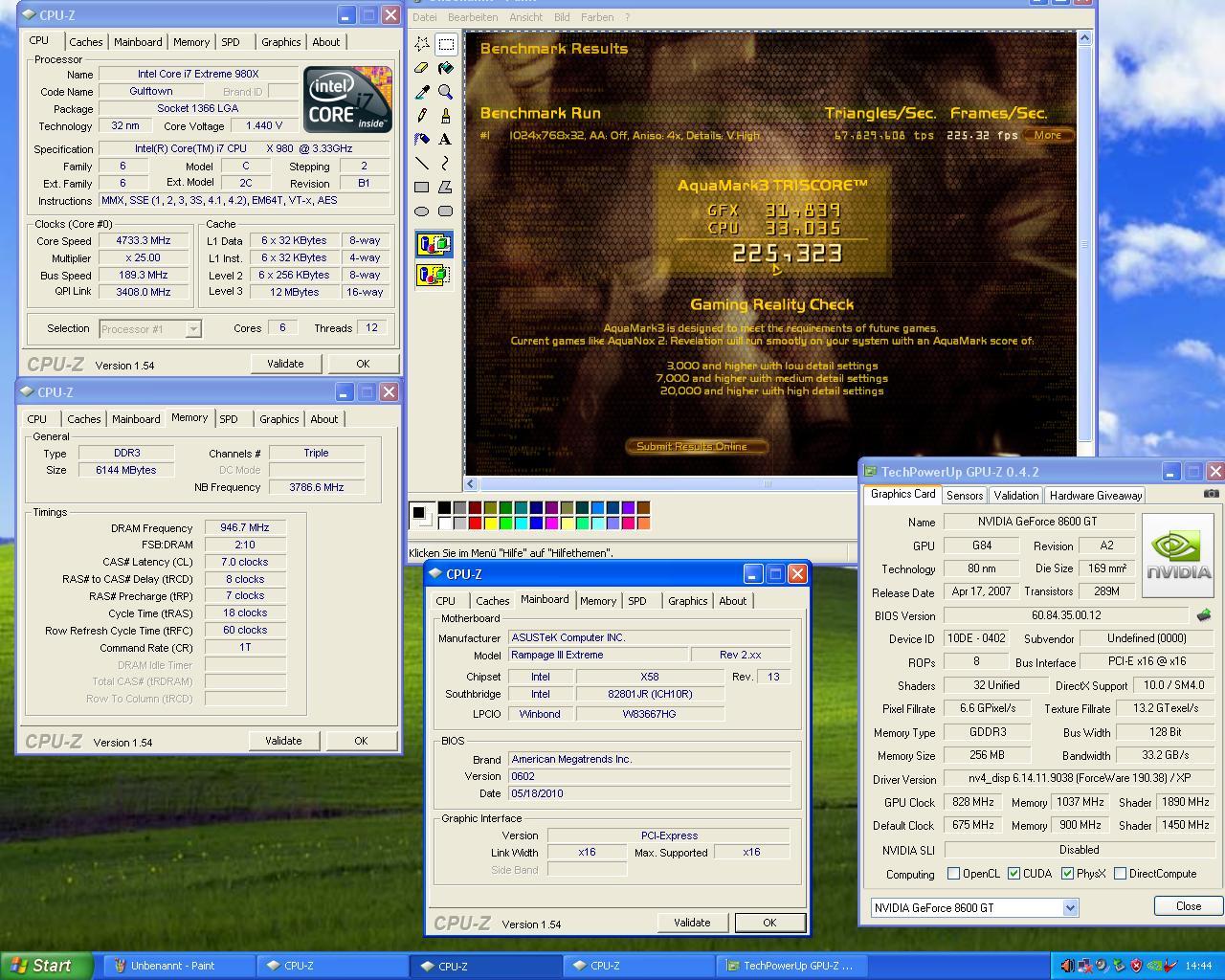The width and height of the screenshot is (1225, 980).
Task: Select the Brush tool in Paint
Action: coord(446,116)
